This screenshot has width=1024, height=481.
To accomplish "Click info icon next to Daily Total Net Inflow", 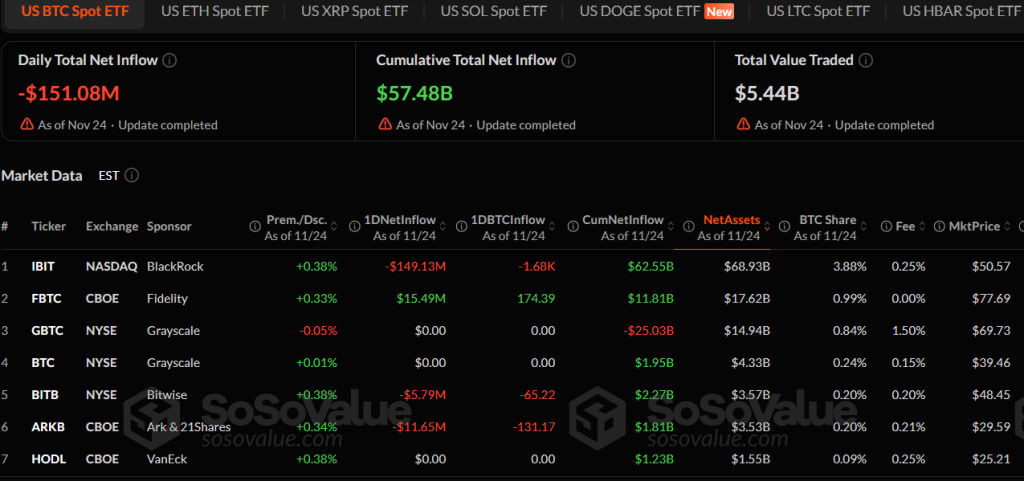I will (x=170, y=60).
